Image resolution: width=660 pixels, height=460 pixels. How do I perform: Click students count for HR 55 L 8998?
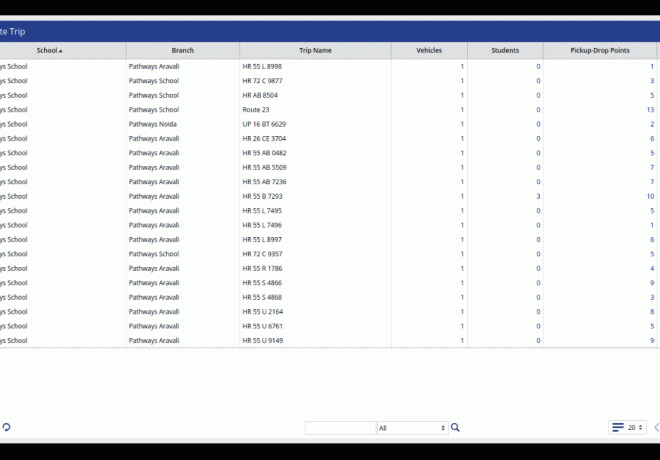pyautogui.click(x=538, y=66)
